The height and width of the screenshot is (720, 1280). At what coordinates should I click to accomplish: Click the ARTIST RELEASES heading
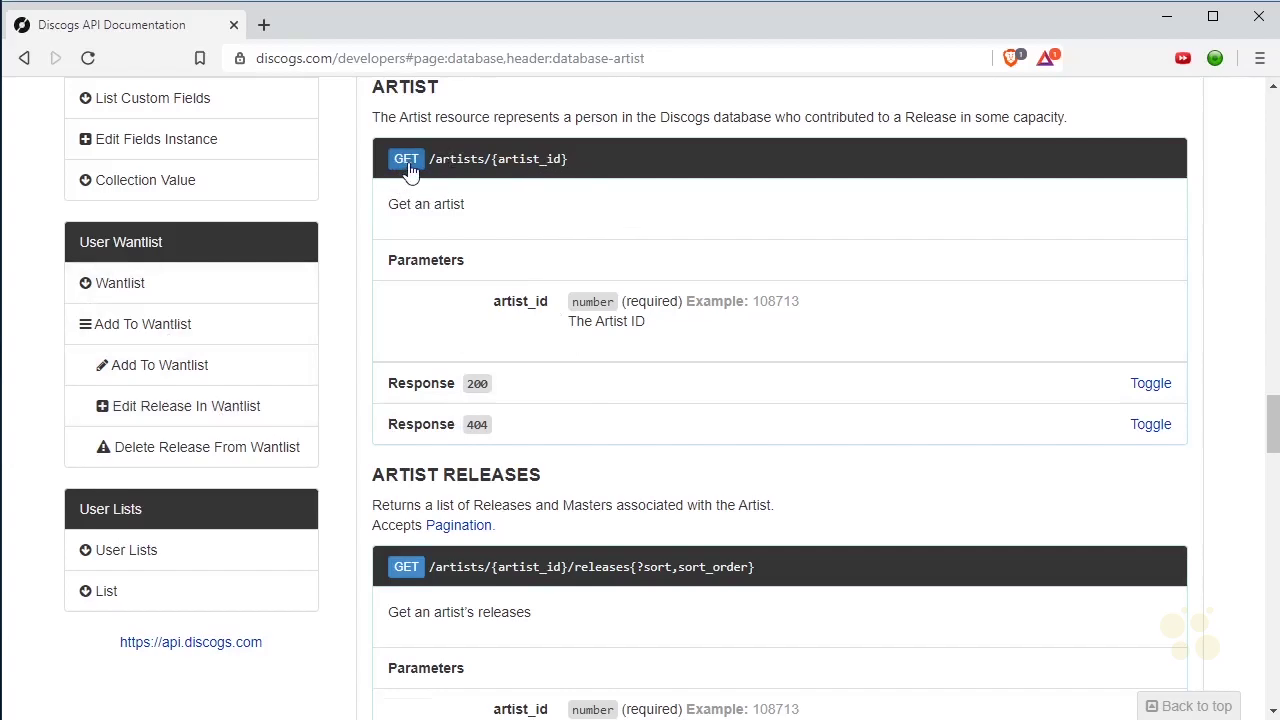pos(456,475)
